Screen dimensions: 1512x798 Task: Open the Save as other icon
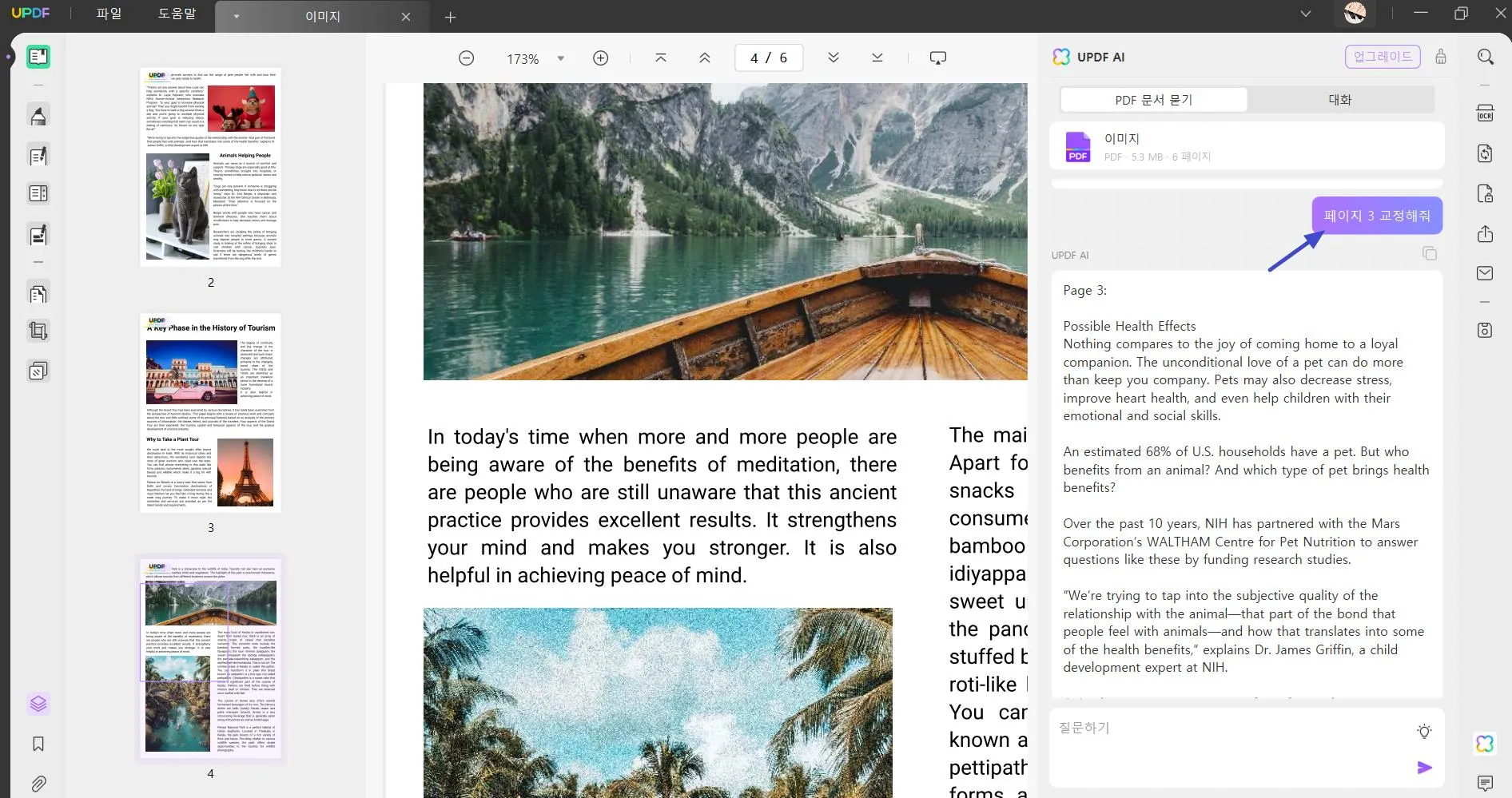tap(1485, 330)
